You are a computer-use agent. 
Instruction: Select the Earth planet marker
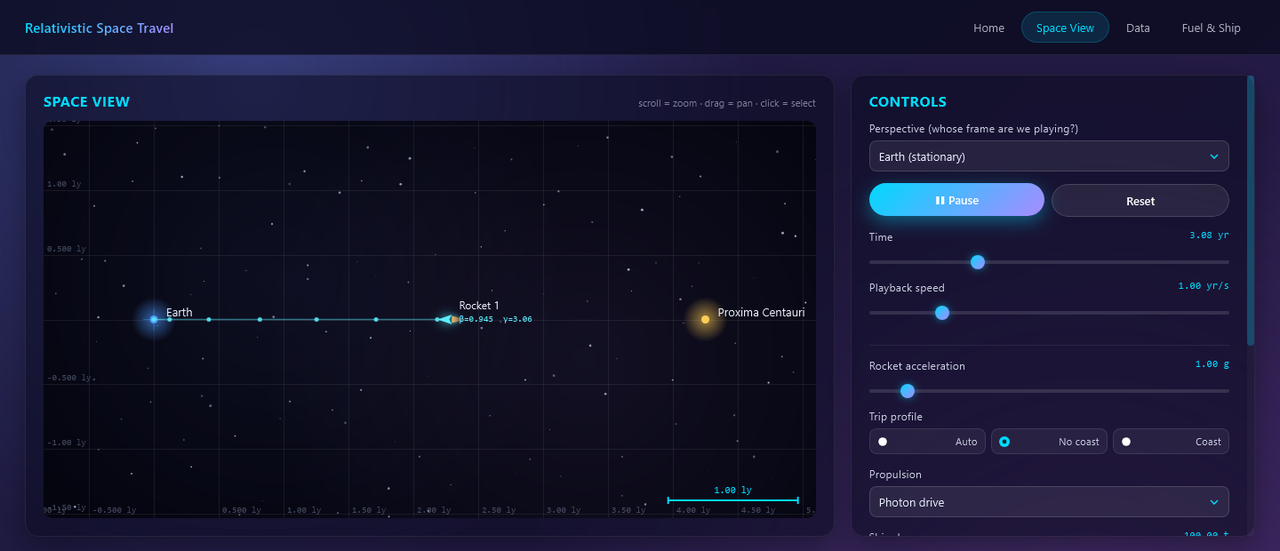154,319
